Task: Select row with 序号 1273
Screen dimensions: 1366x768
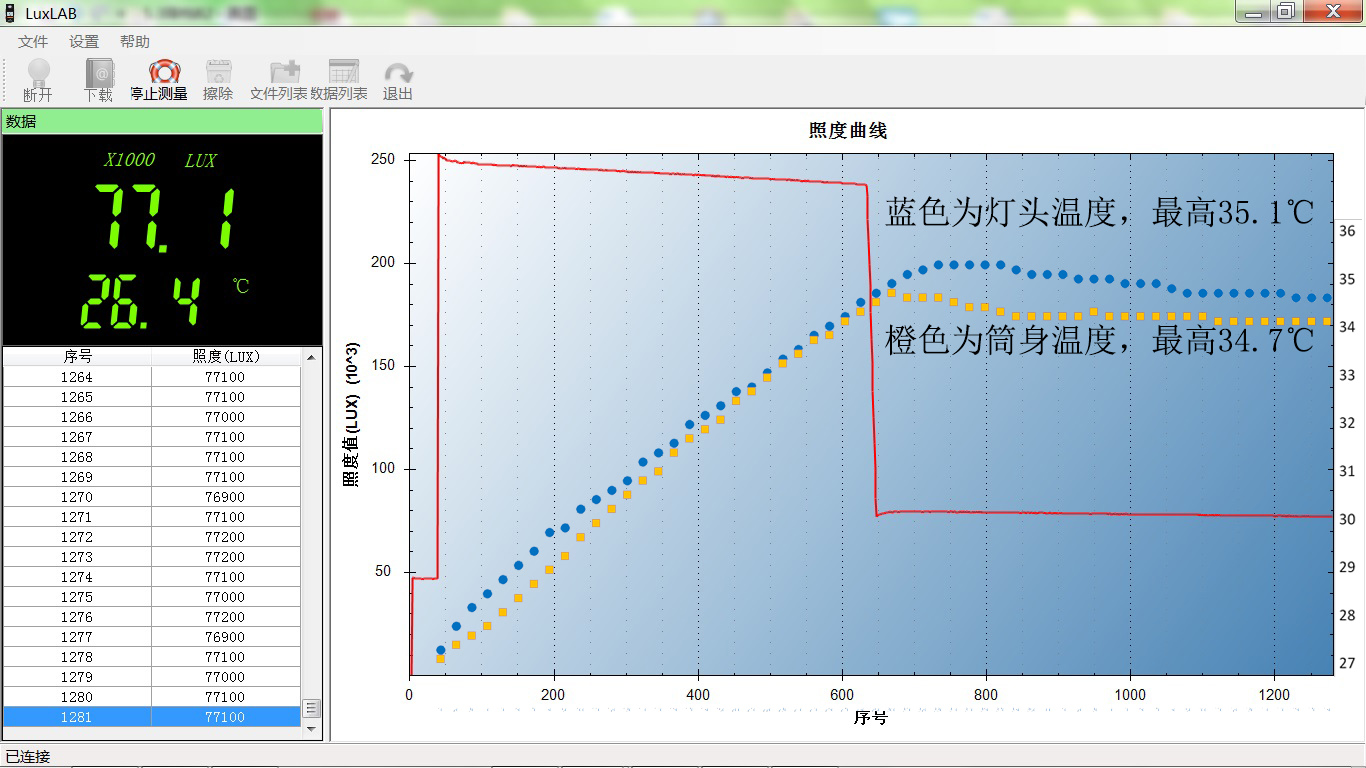Action: point(152,557)
